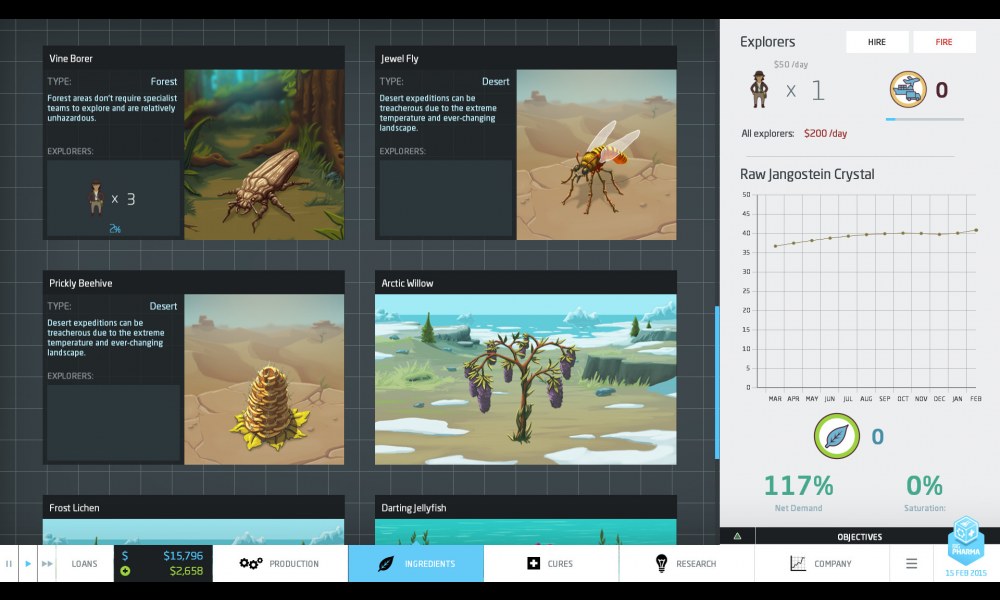Click the "Jewel Fly" card title

coord(400,59)
